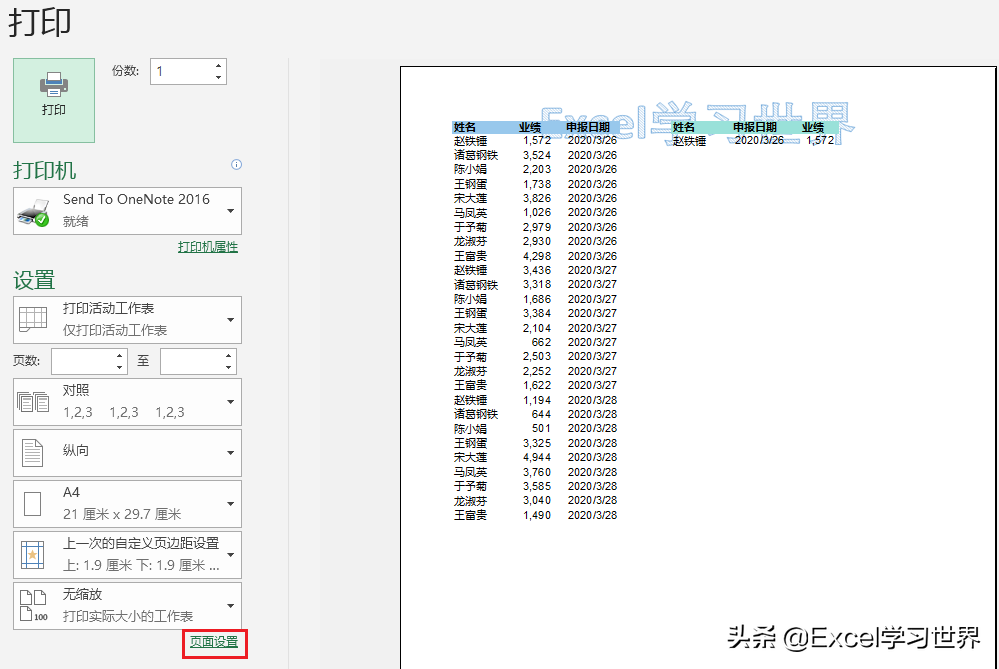Click the 21 厘米 x 29.7 厘米 text
This screenshot has width=999, height=669.
tap(122, 514)
